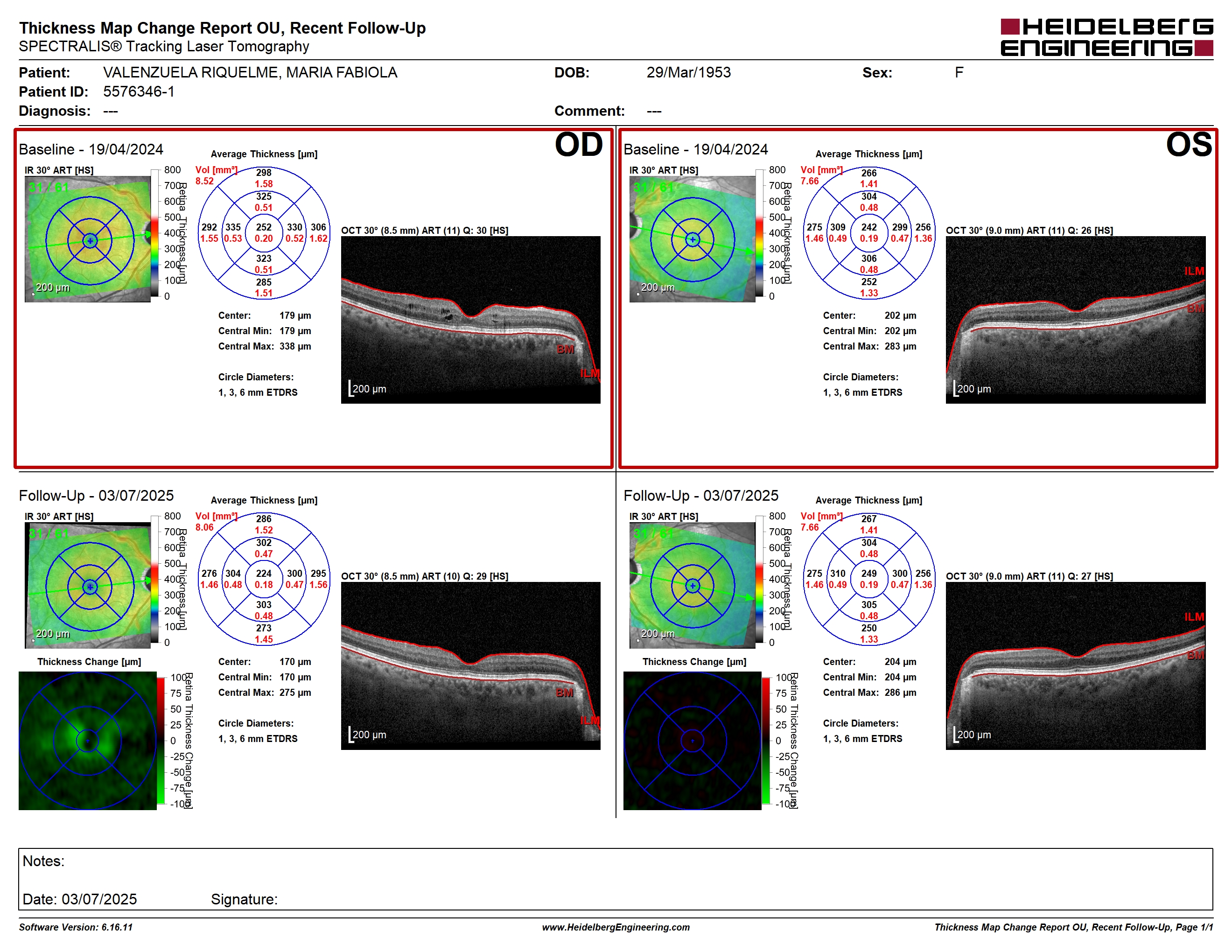Click the 'Page 1/1' footer text

point(1194,927)
